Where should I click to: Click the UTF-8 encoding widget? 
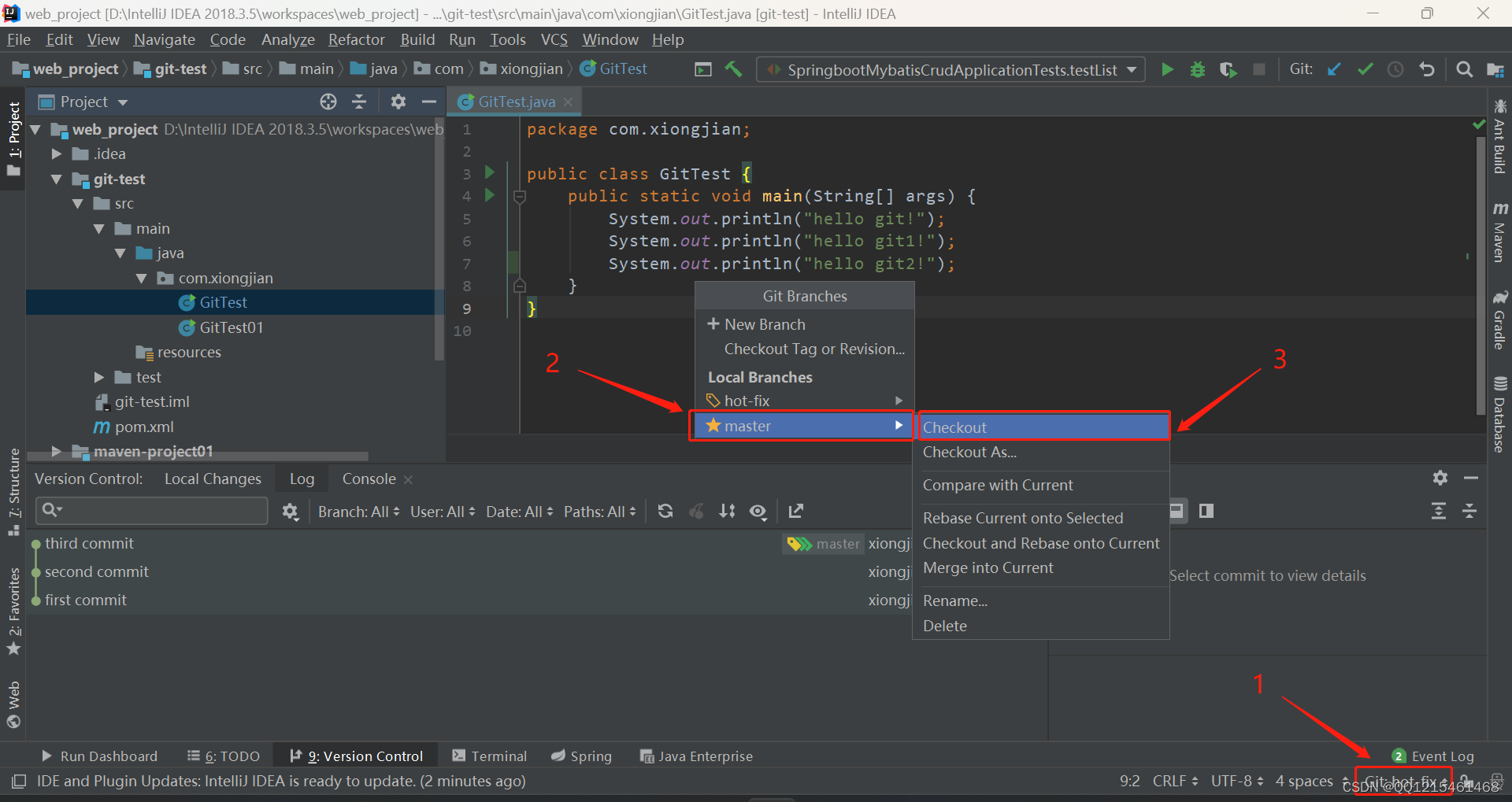[x=1236, y=781]
